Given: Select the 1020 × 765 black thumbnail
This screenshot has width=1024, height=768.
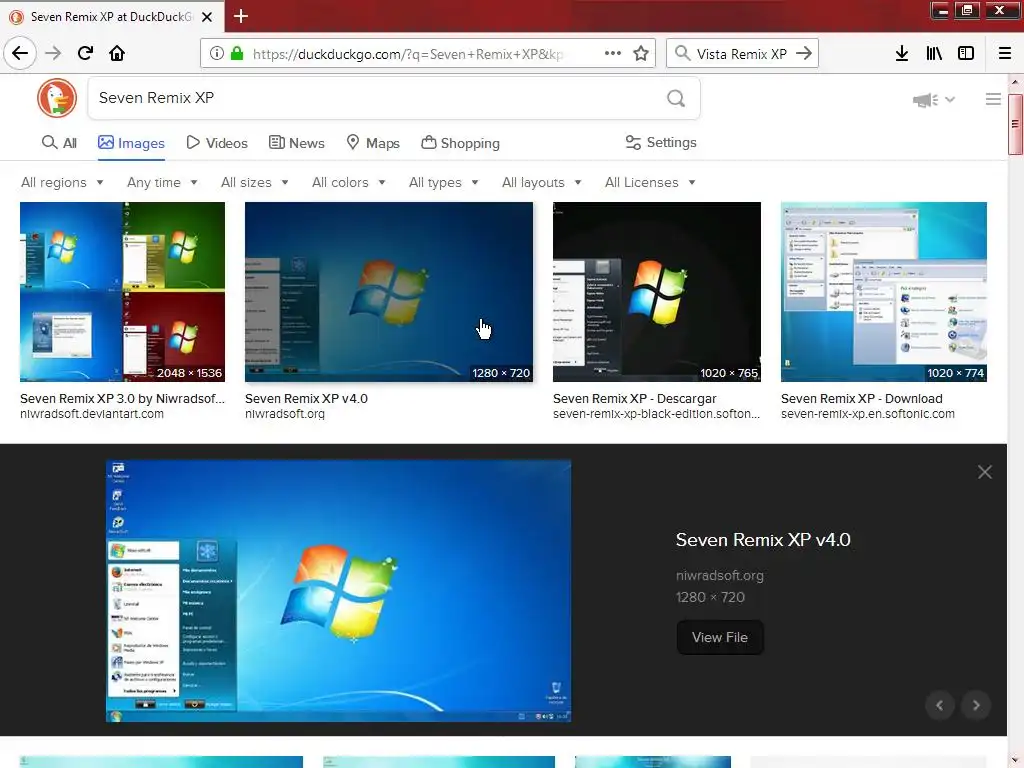Looking at the screenshot, I should [657, 292].
